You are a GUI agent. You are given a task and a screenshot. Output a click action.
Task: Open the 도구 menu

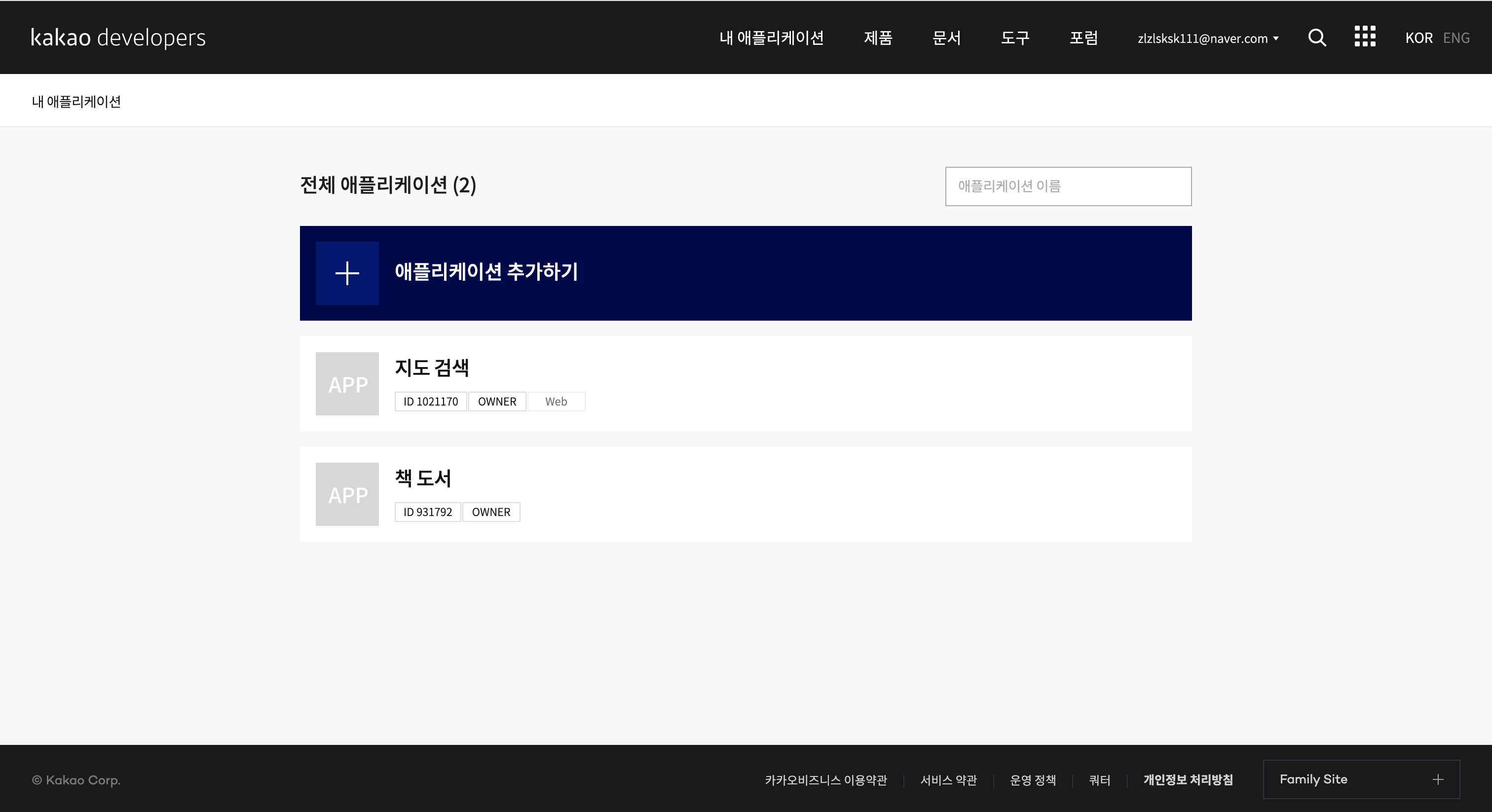1015,38
